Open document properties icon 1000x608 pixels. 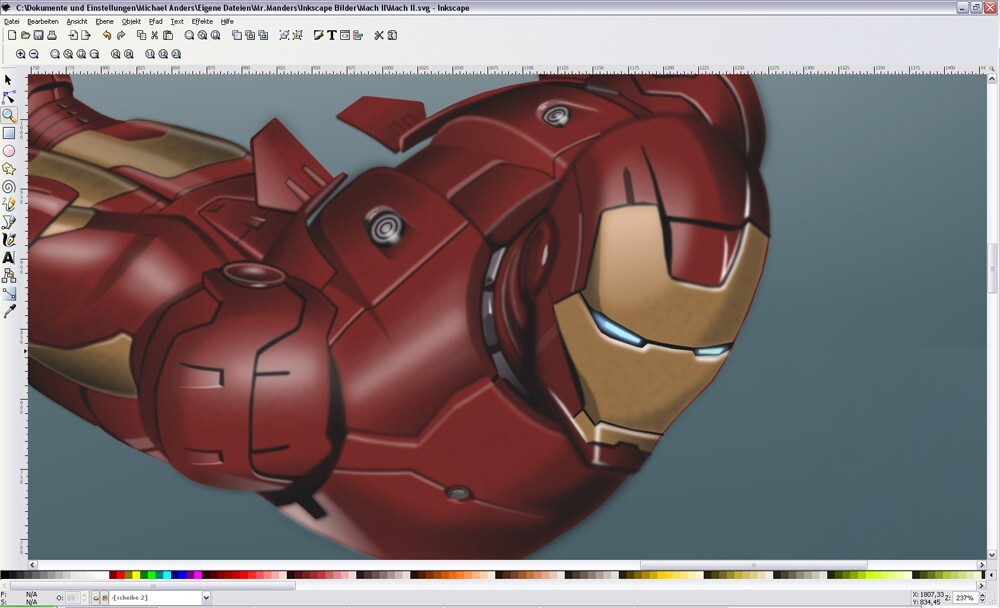point(392,36)
